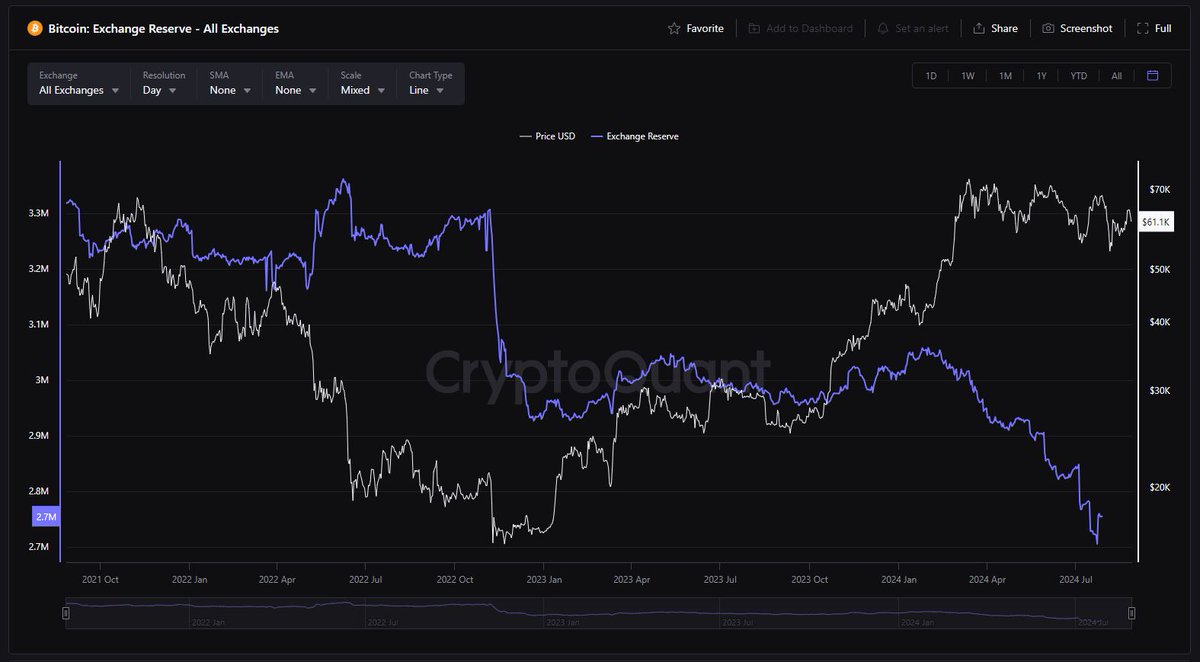Click the left handle of range navigator
1200x662 pixels.
pyautogui.click(x=66, y=613)
